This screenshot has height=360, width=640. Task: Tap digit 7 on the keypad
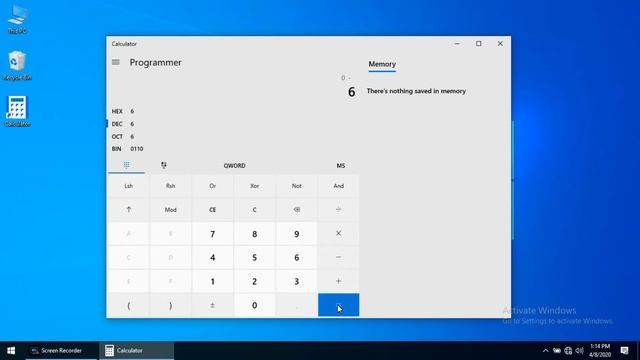coord(213,234)
